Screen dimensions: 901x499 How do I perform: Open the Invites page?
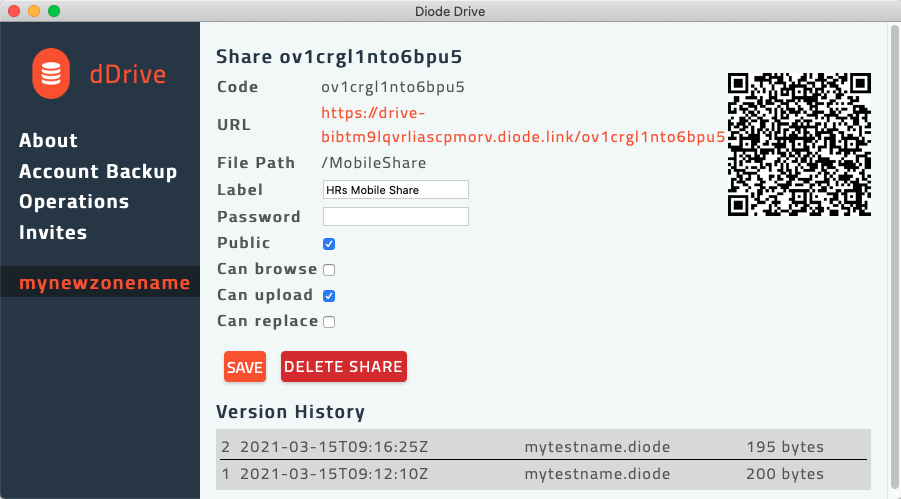pyautogui.click(x=53, y=232)
